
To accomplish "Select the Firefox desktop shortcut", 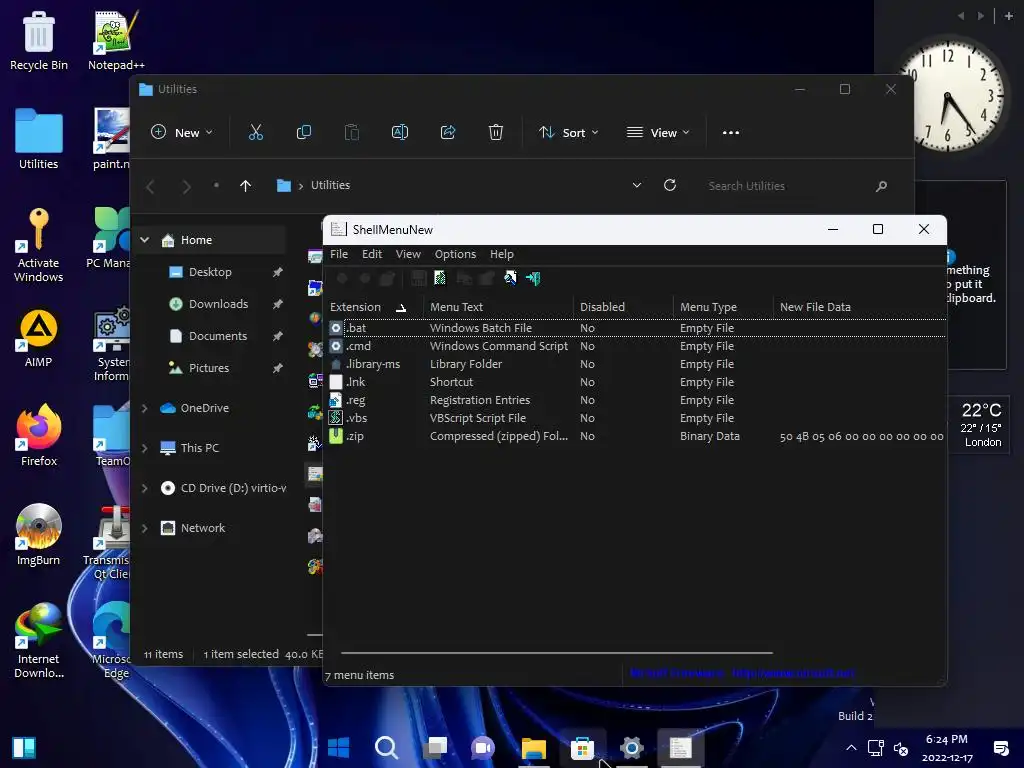I will point(39,436).
